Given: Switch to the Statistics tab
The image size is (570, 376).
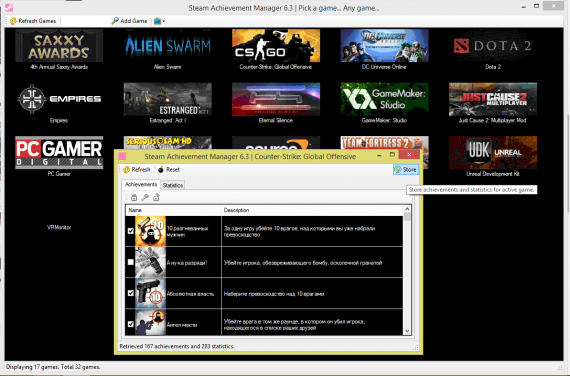Looking at the screenshot, I should click(x=173, y=185).
